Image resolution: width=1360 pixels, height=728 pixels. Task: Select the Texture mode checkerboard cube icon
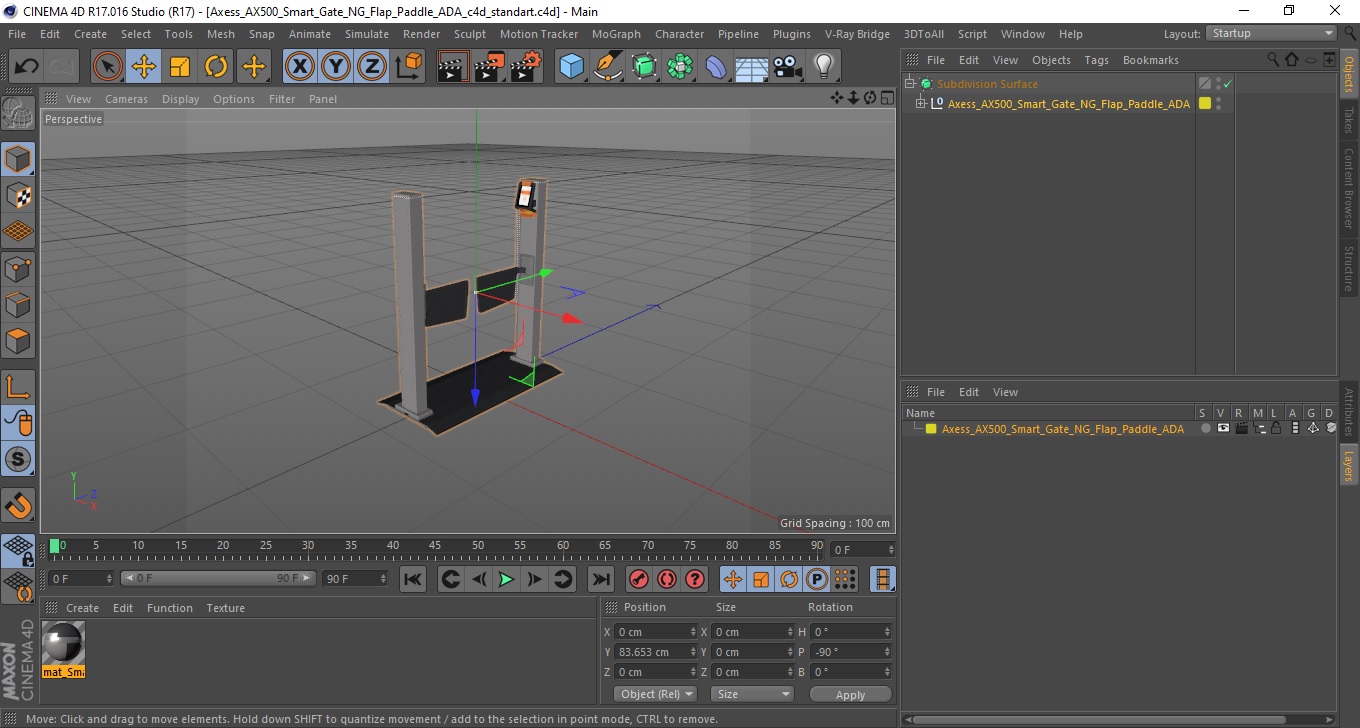click(18, 195)
